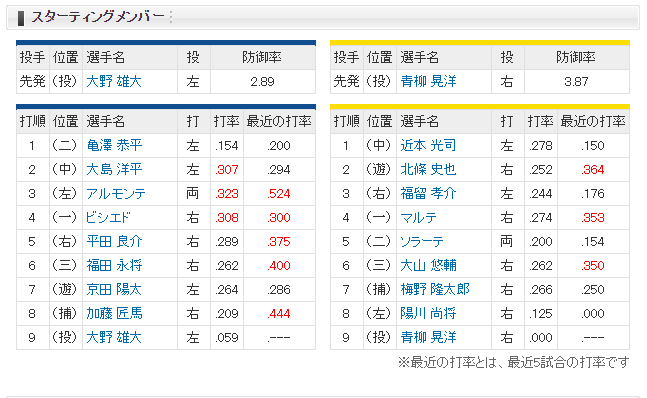Open 大山 悠輔 player page

pyautogui.click(x=428, y=265)
